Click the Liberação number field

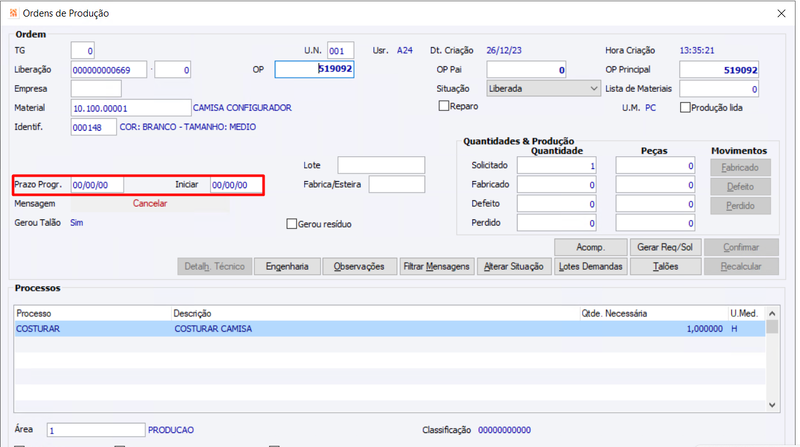(109, 70)
